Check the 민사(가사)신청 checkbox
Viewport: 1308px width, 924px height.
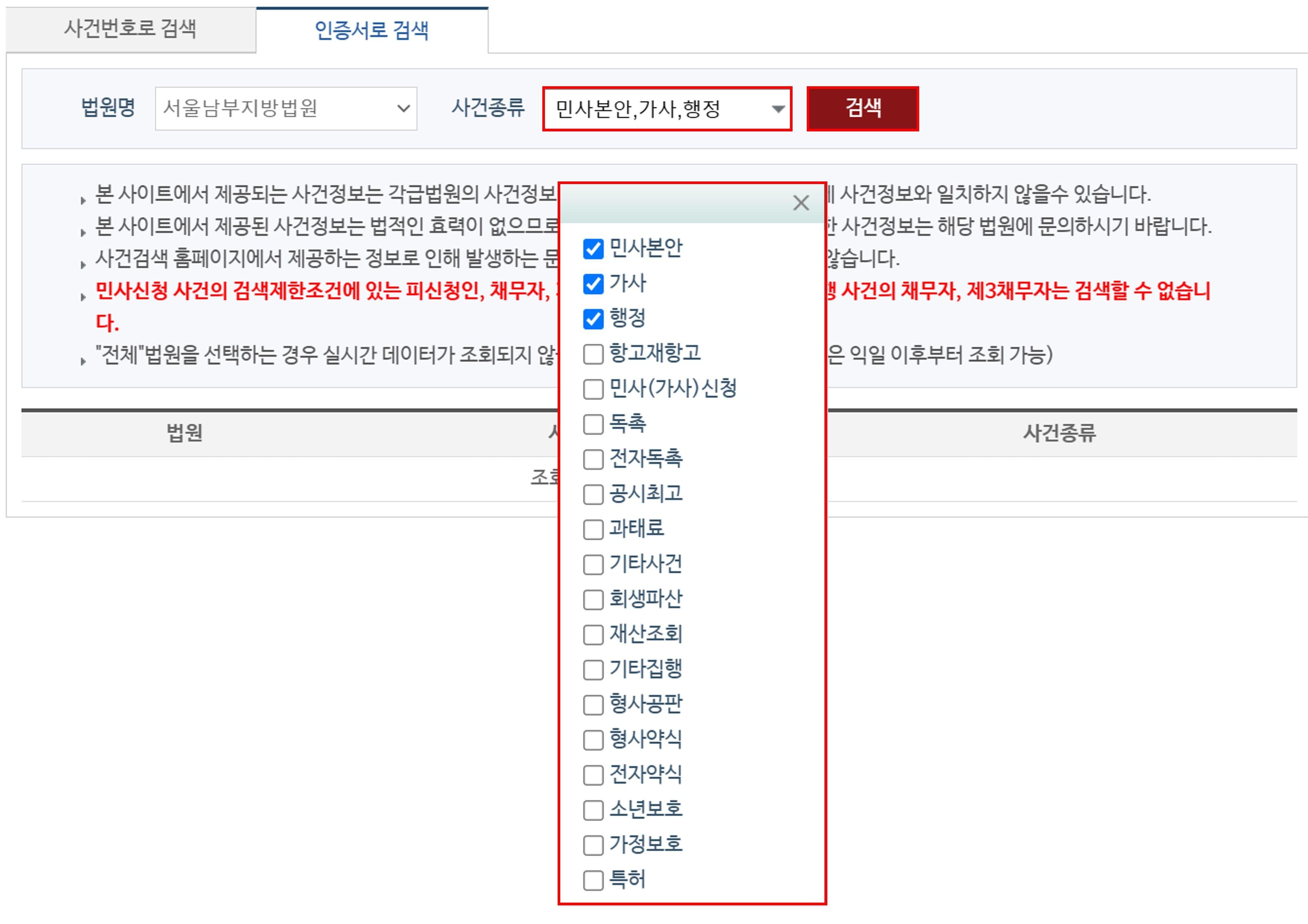pos(593,389)
